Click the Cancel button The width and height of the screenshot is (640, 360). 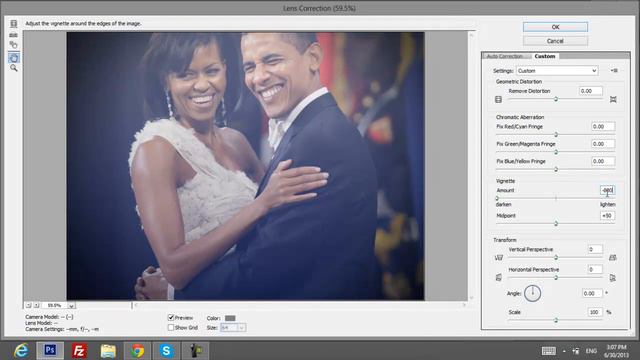555,41
